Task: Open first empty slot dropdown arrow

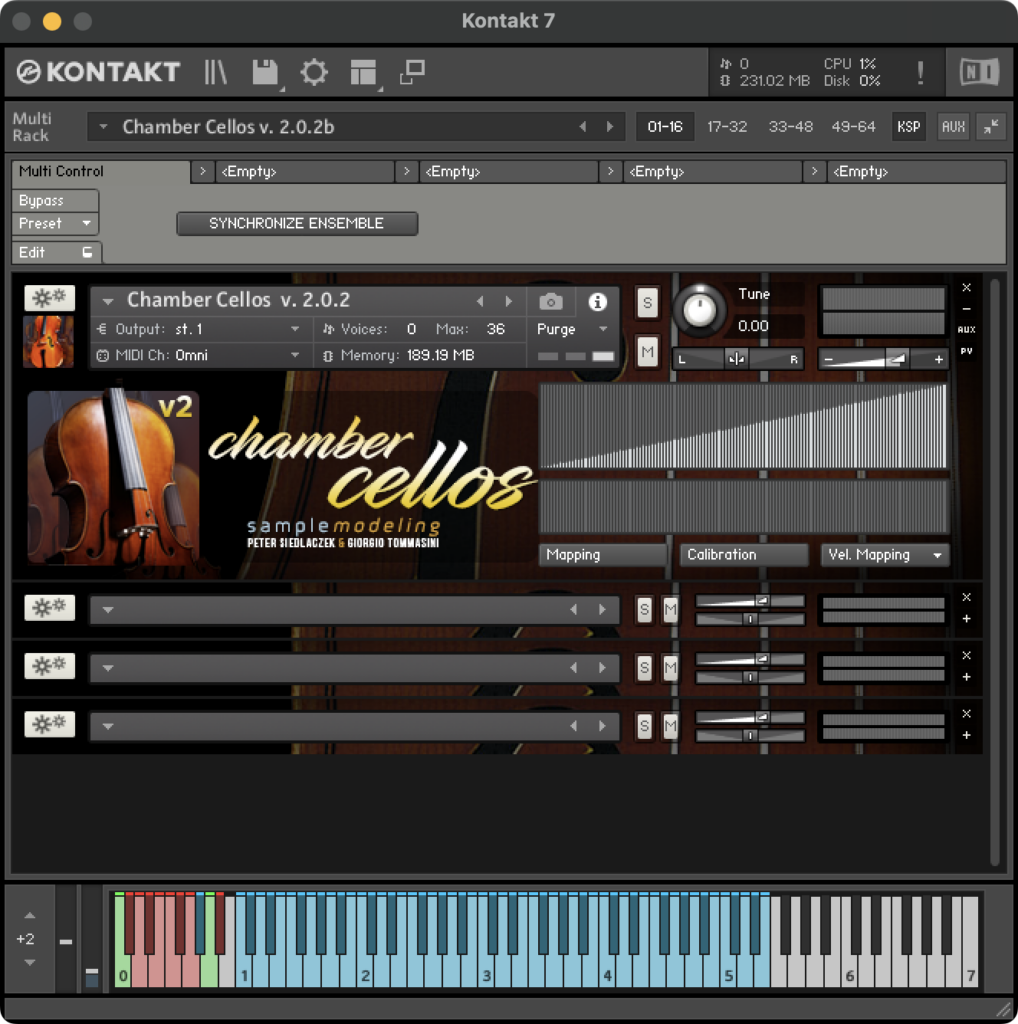Action: point(108,610)
